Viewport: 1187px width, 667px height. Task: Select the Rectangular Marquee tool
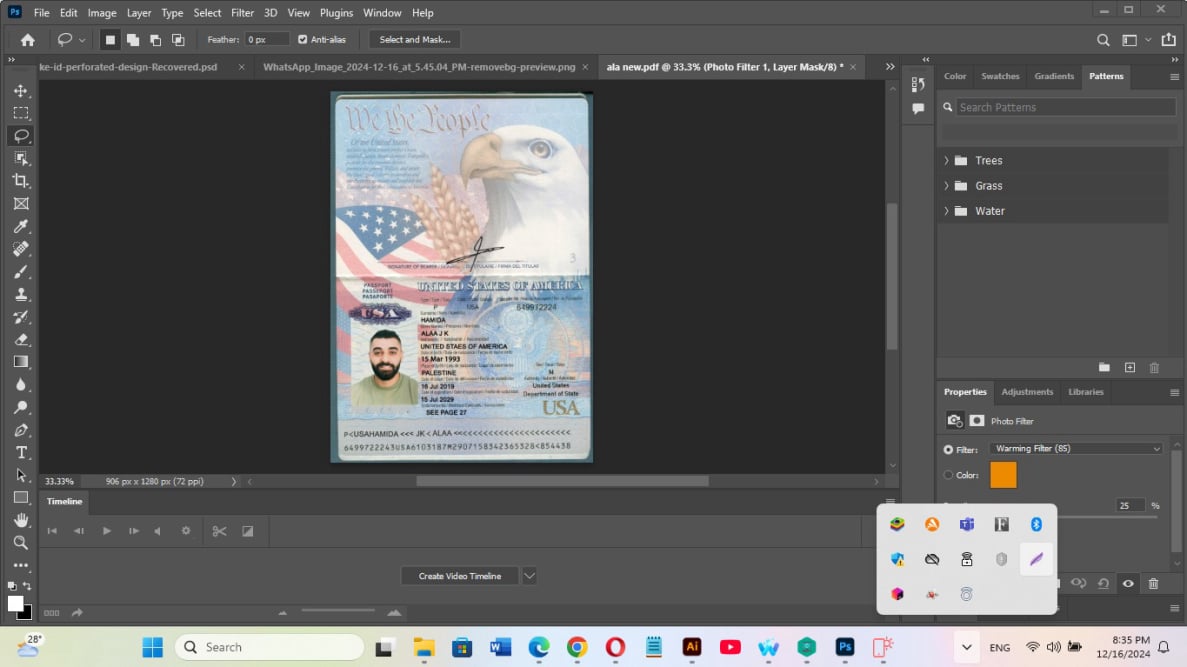21,114
